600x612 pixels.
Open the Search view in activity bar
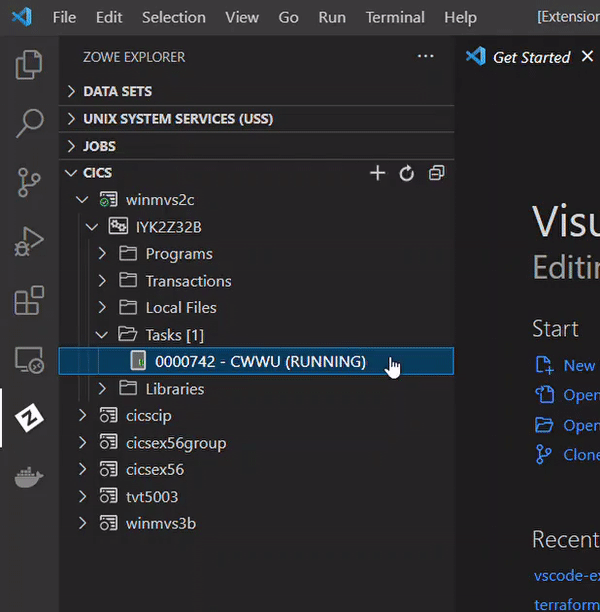click(x=30, y=123)
